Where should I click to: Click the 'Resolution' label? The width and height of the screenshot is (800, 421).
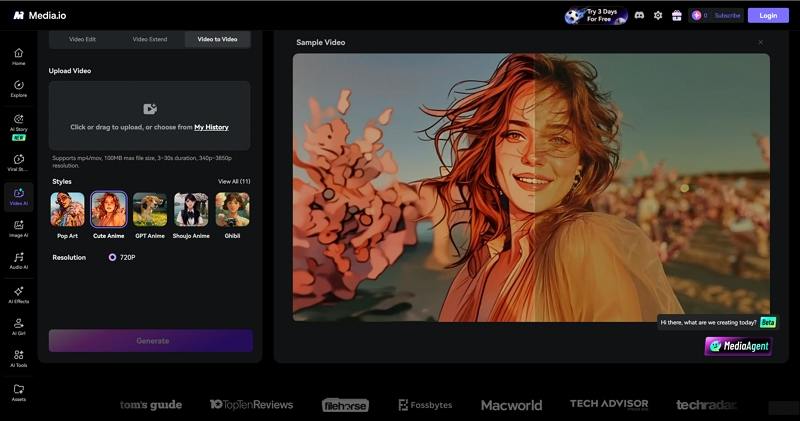point(69,257)
